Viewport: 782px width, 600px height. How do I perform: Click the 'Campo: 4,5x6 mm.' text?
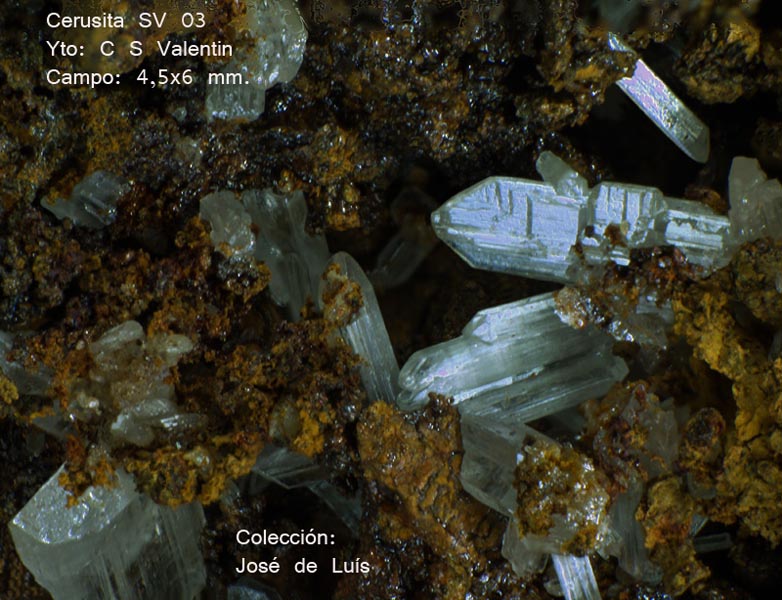pos(148,78)
